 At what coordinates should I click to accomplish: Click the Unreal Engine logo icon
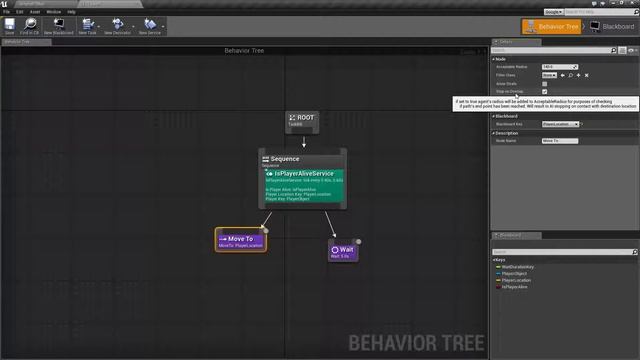(4, 4)
